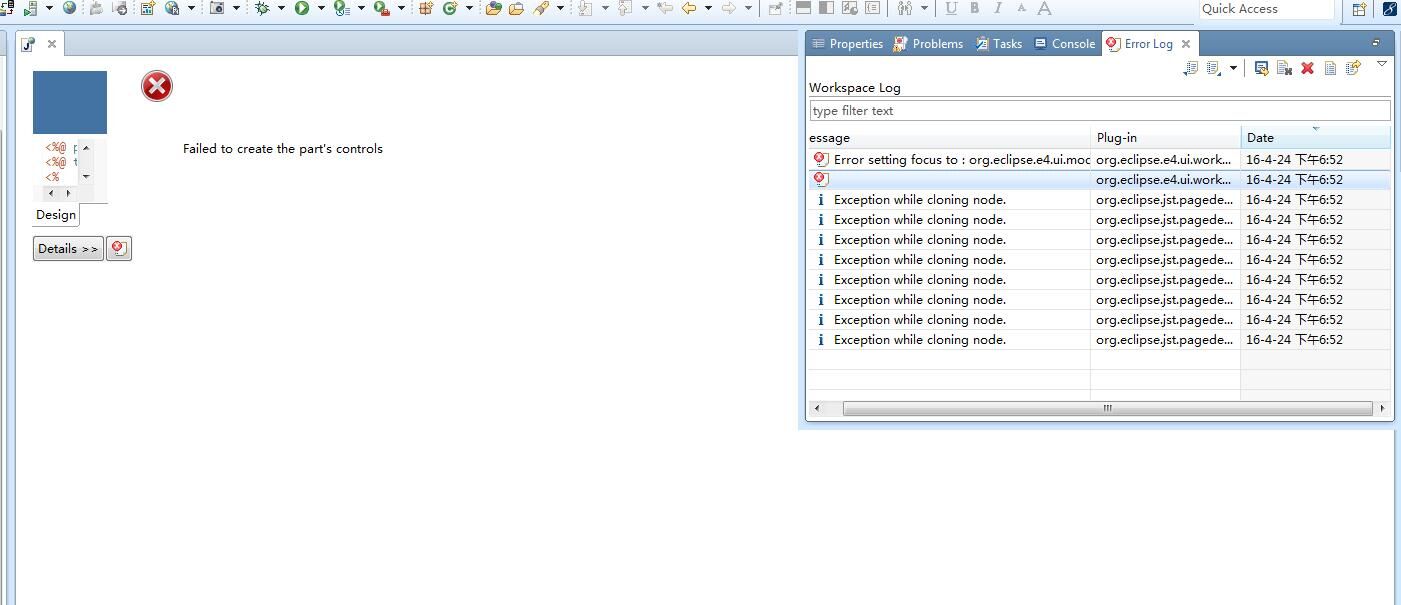Image resolution: width=1401 pixels, height=605 pixels.
Task: Open dropdown next to the people icon
Action: [923, 8]
